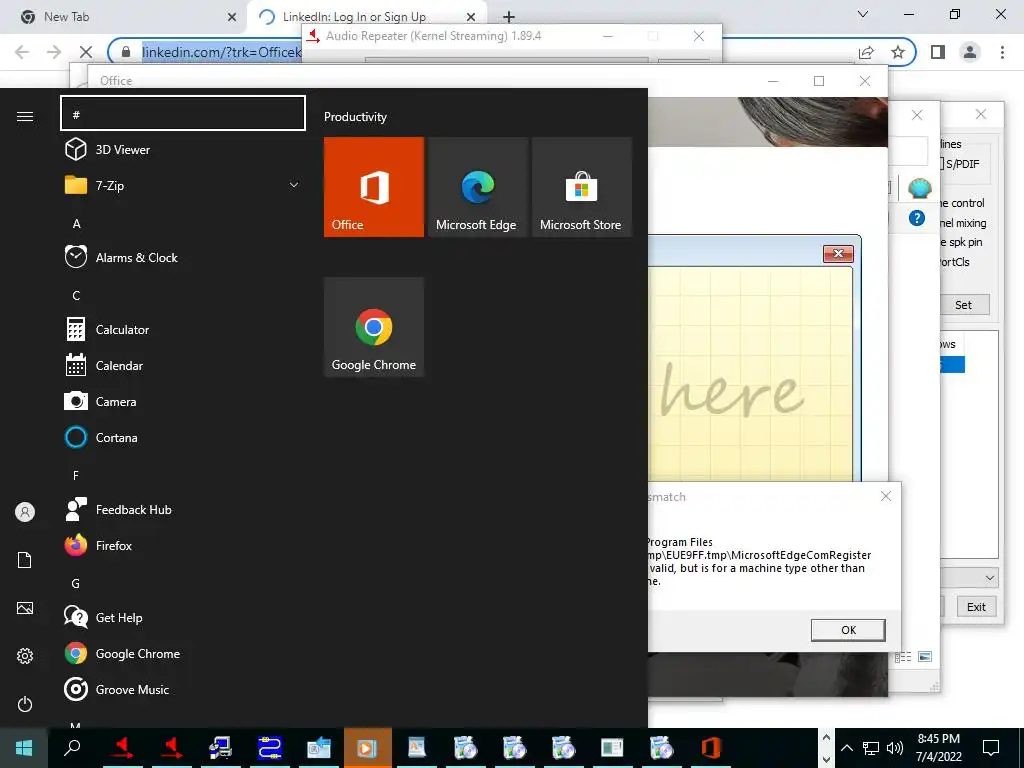Viewport: 1024px width, 768px height.
Task: Open the user account icon in Start
Action: click(x=25, y=512)
